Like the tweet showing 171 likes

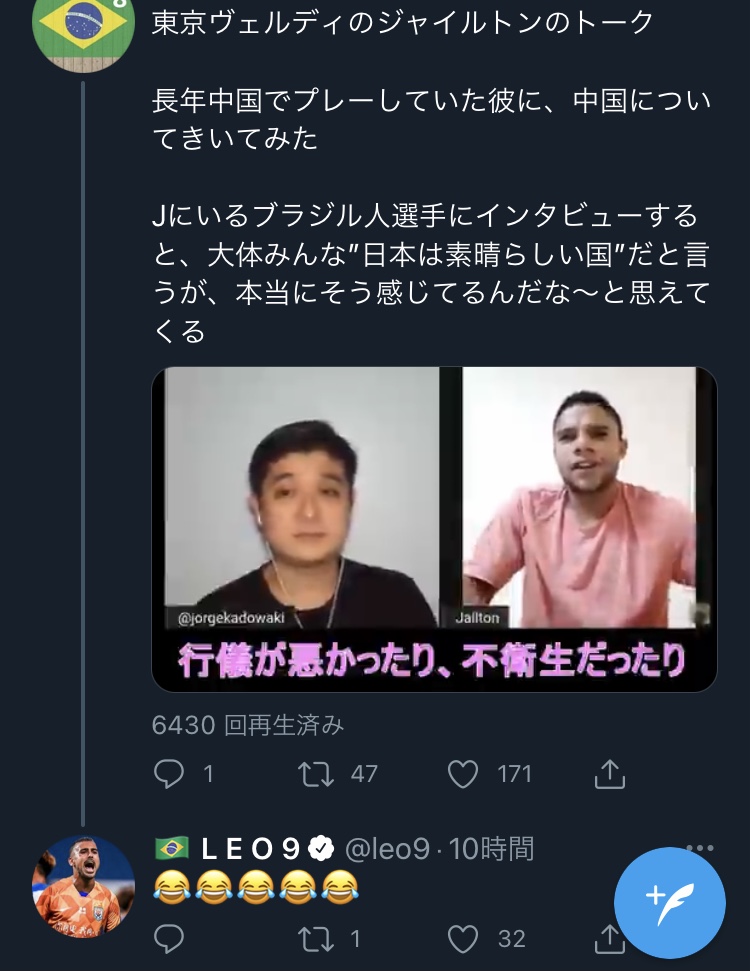463,774
